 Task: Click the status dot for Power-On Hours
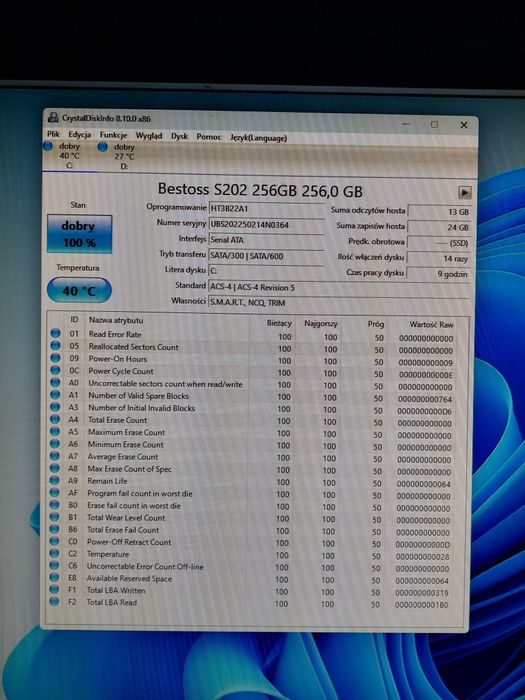tap(55, 358)
